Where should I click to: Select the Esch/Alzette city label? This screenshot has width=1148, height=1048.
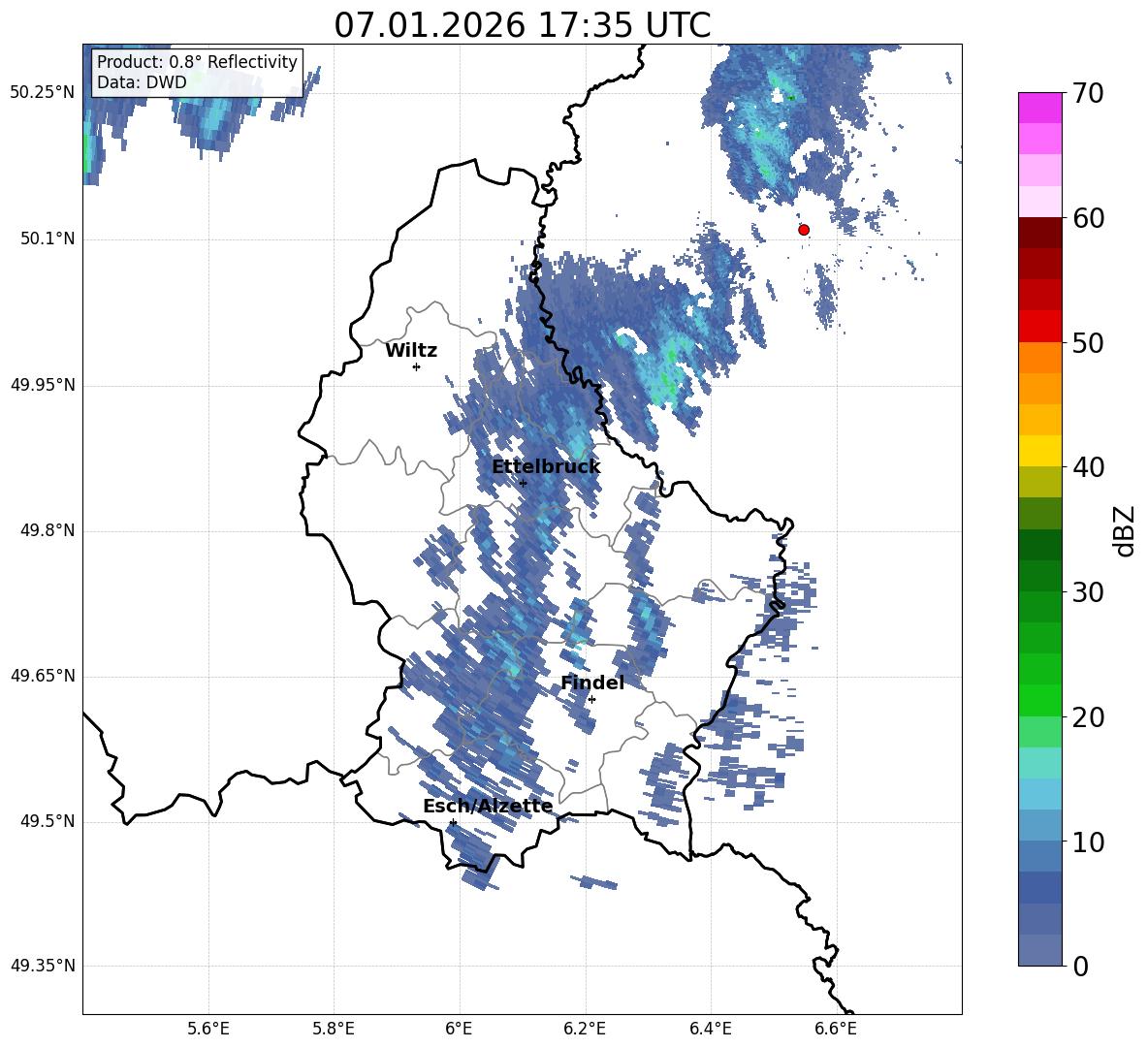tap(488, 806)
